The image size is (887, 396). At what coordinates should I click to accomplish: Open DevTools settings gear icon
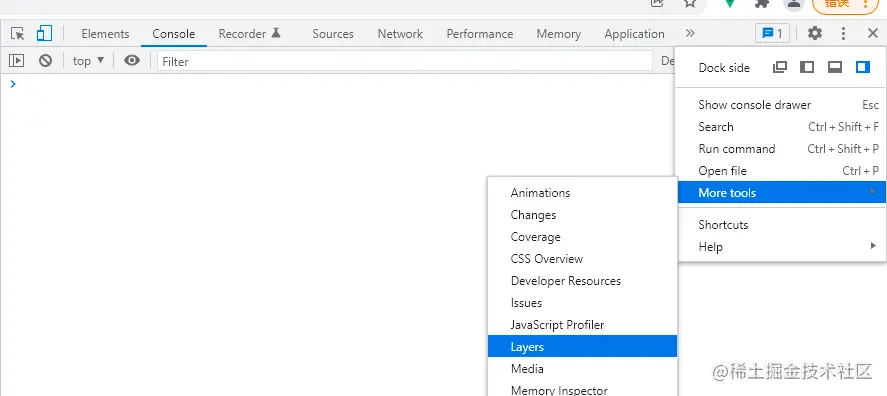point(815,33)
